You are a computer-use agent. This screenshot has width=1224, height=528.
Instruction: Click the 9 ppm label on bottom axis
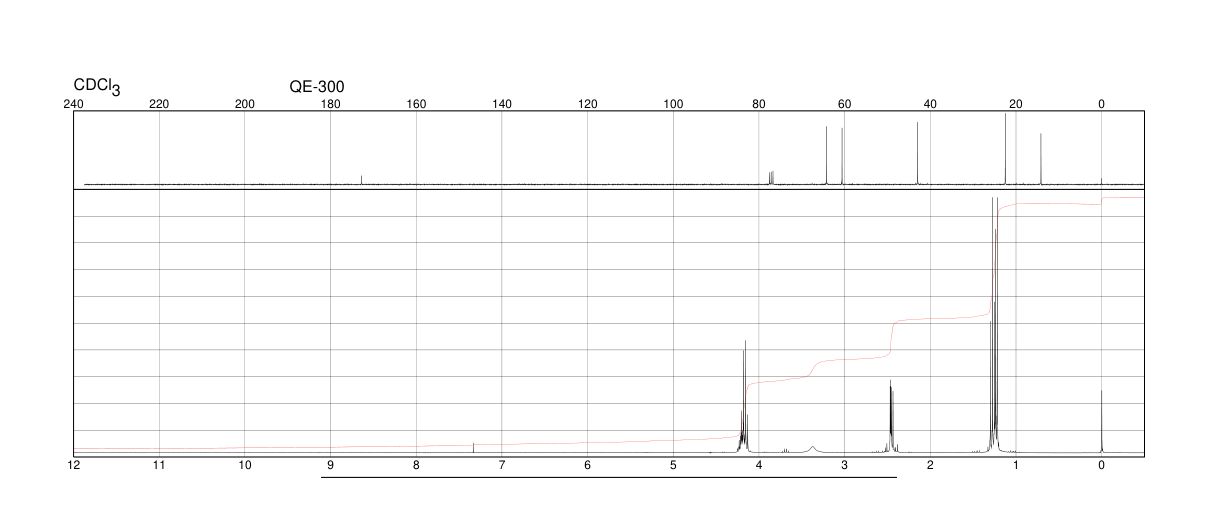pos(330,465)
